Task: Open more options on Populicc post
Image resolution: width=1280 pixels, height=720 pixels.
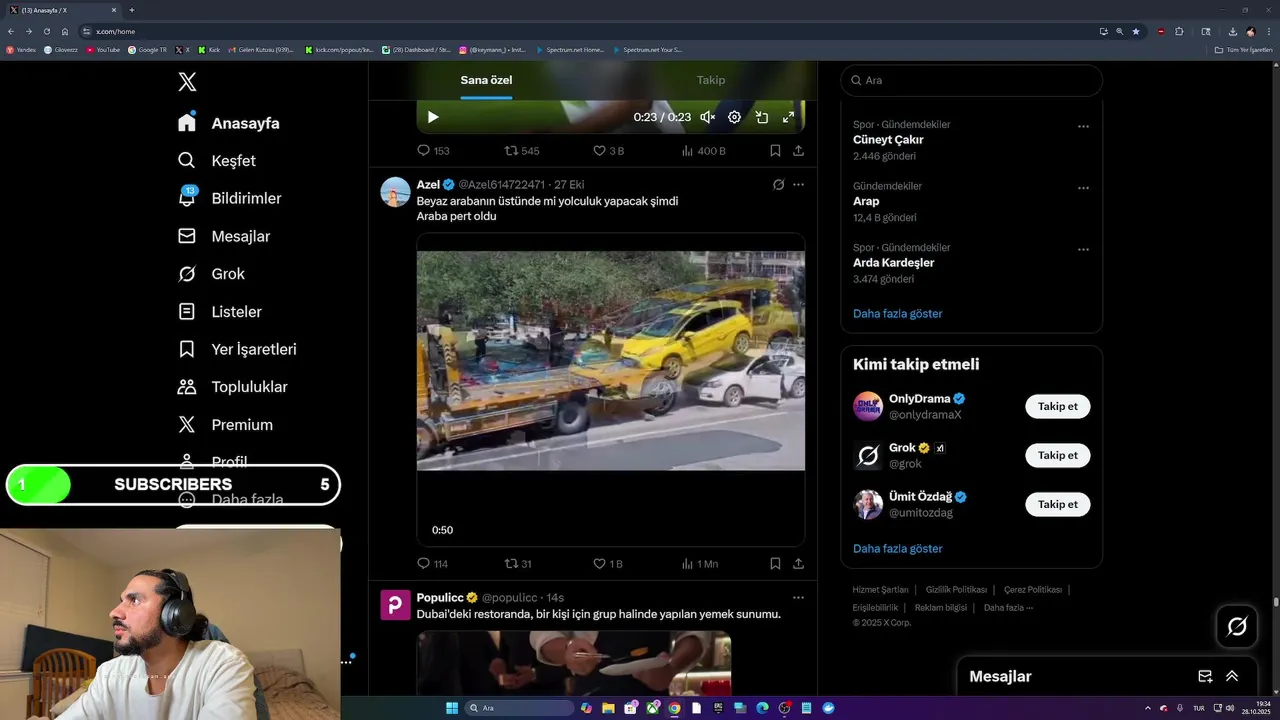Action: click(x=798, y=598)
